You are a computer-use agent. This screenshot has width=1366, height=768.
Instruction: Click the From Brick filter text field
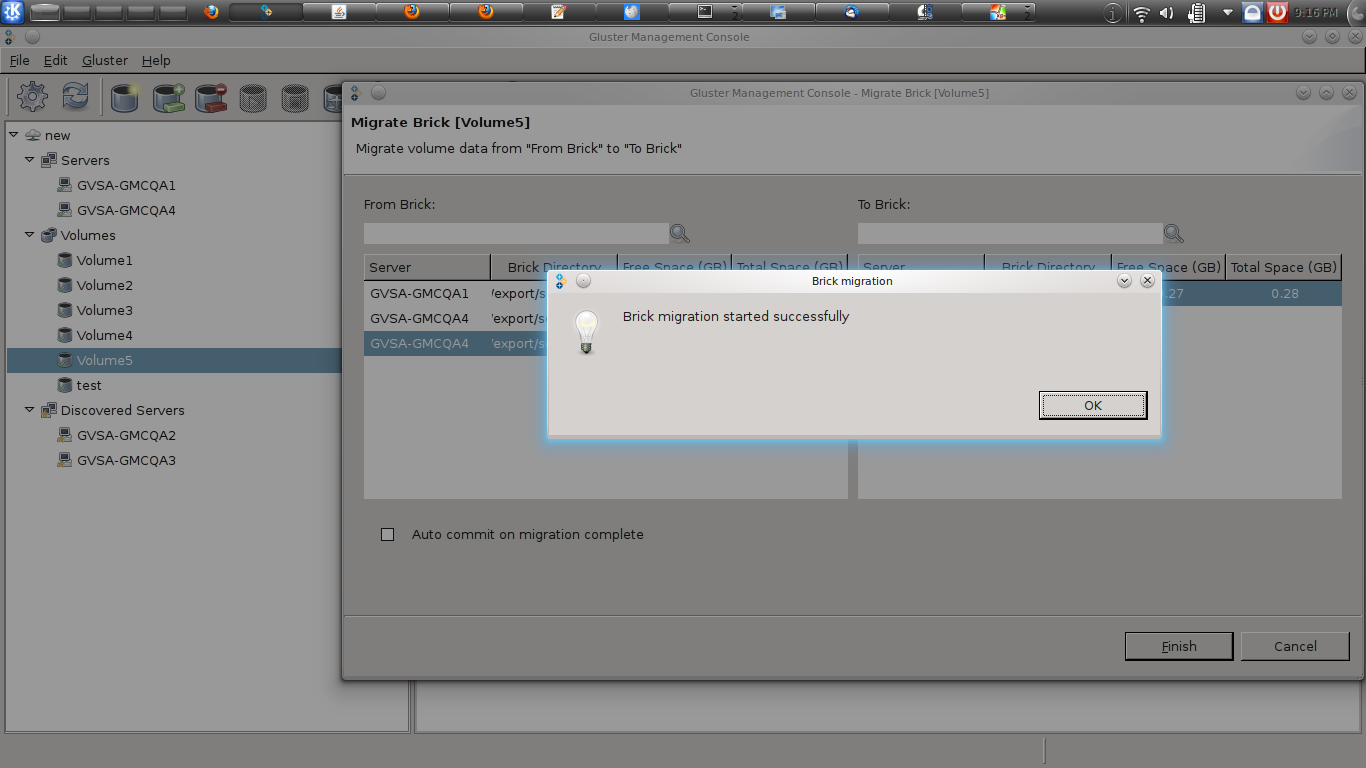(515, 234)
